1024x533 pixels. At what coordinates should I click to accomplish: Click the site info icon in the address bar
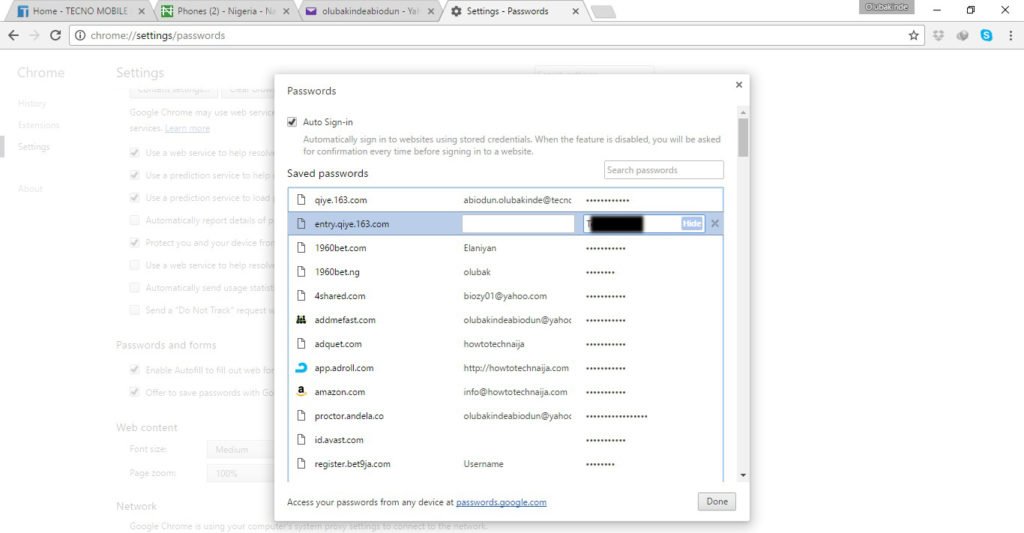[80, 35]
